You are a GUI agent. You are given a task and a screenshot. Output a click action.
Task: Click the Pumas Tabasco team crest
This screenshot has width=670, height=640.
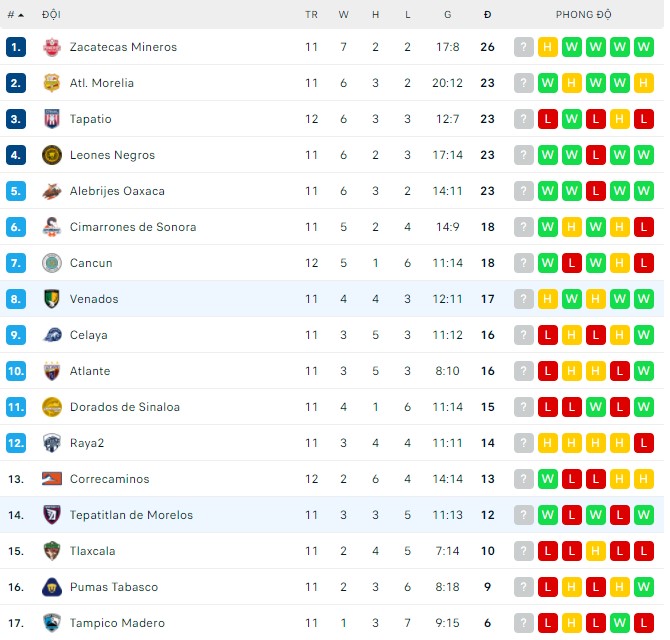pyautogui.click(x=52, y=587)
